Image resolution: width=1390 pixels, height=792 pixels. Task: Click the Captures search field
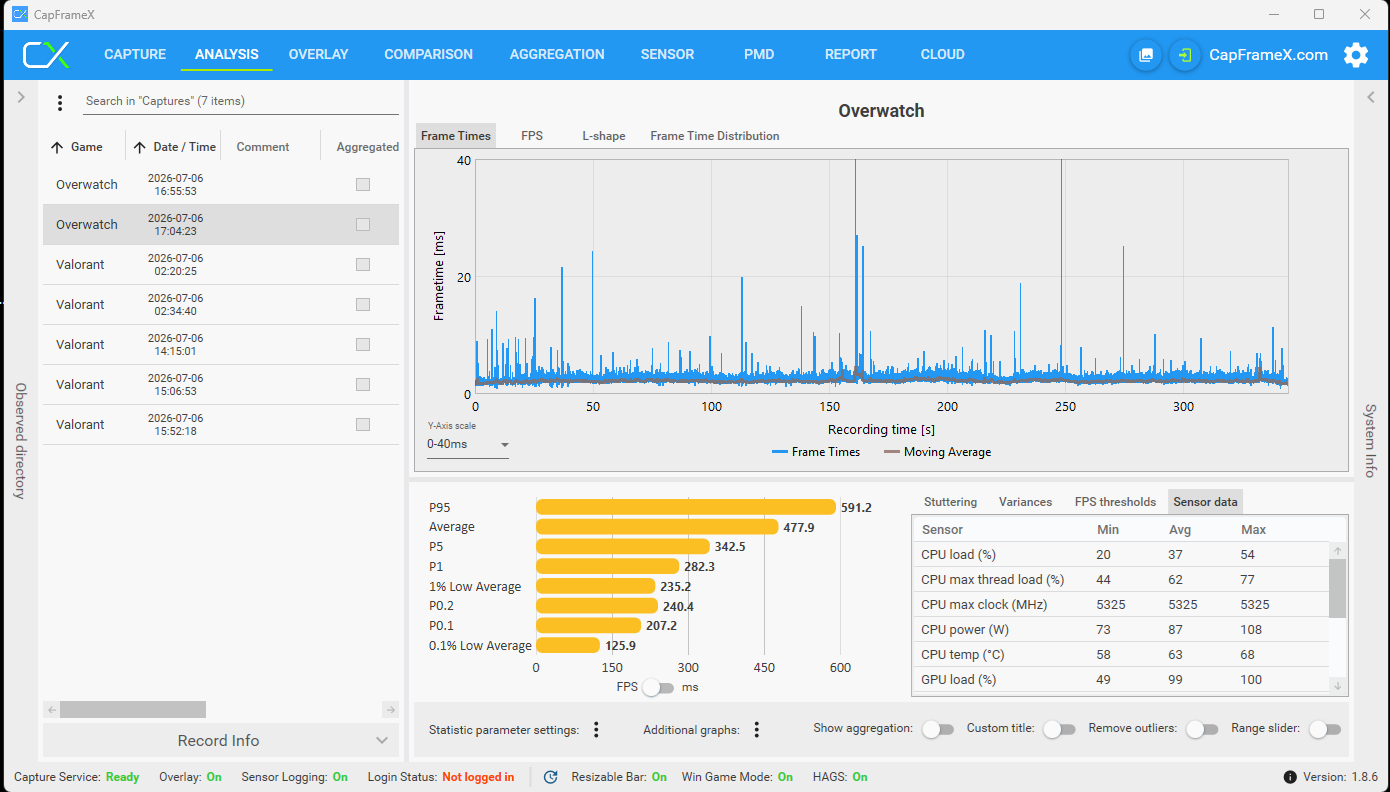[240, 101]
